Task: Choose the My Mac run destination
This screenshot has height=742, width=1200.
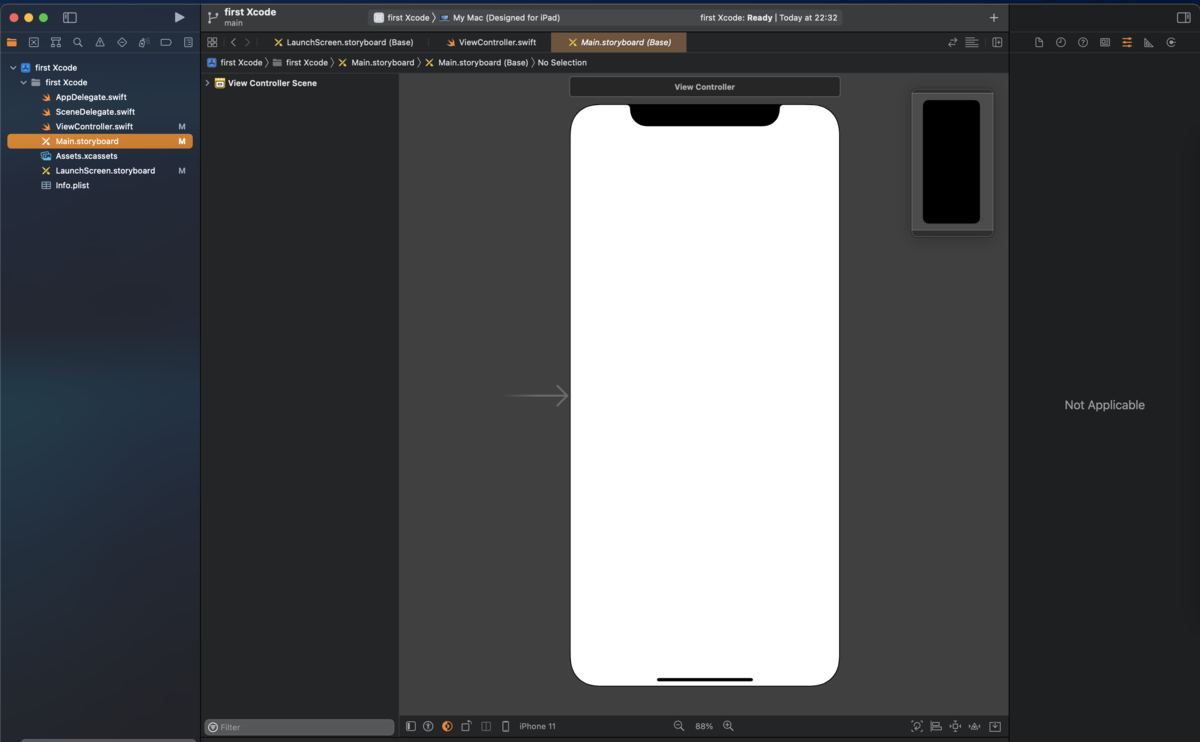Action: 500,18
